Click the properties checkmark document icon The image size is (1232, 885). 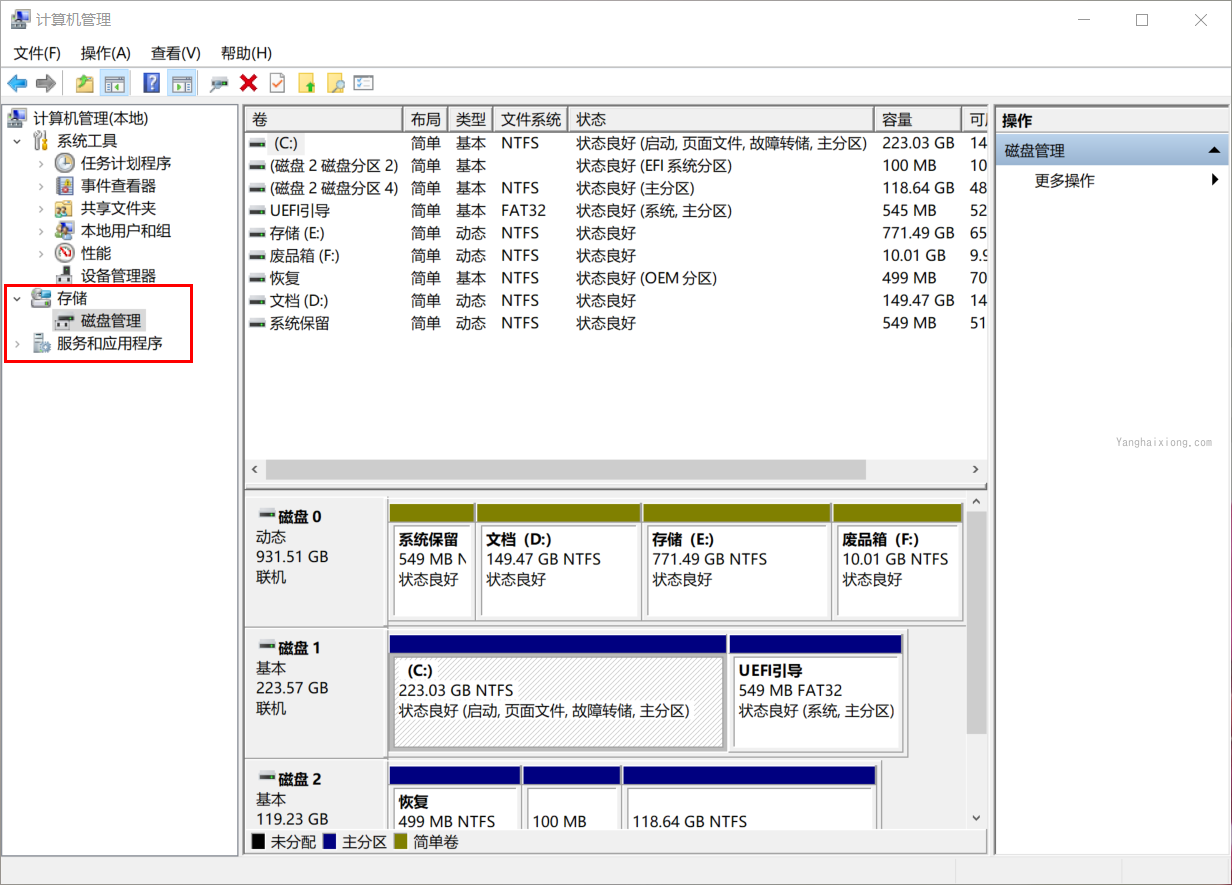(x=277, y=83)
